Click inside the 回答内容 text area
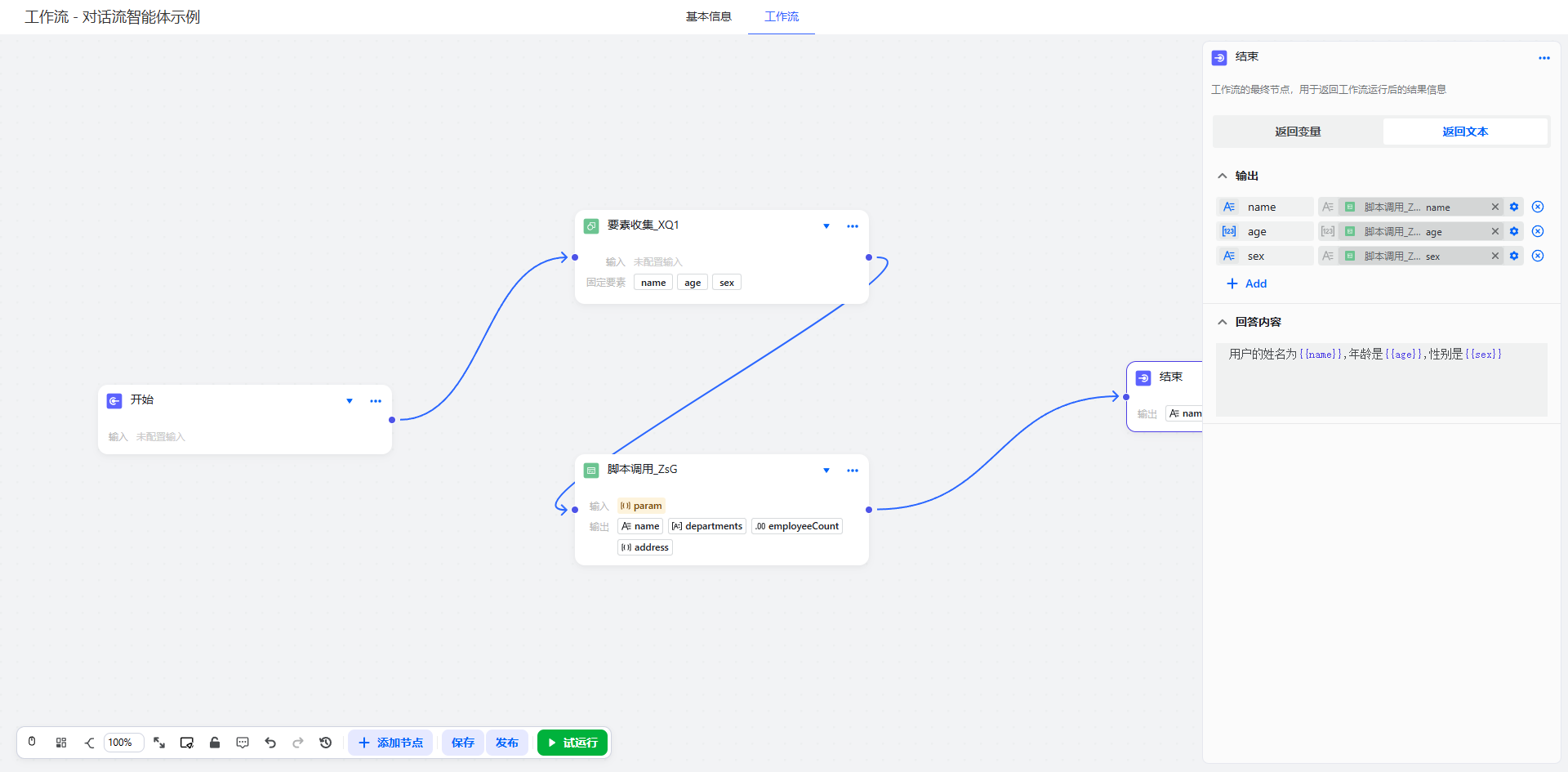Viewport: 1568px width, 772px height. coord(1381,384)
